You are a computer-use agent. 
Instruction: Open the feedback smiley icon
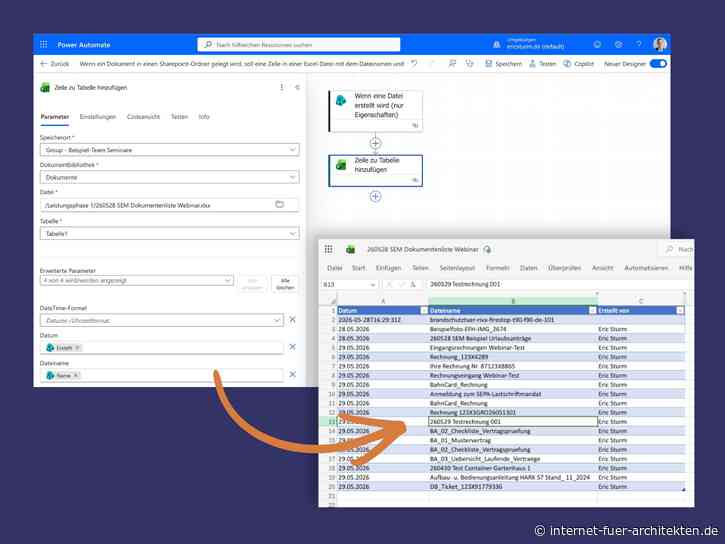click(597, 44)
